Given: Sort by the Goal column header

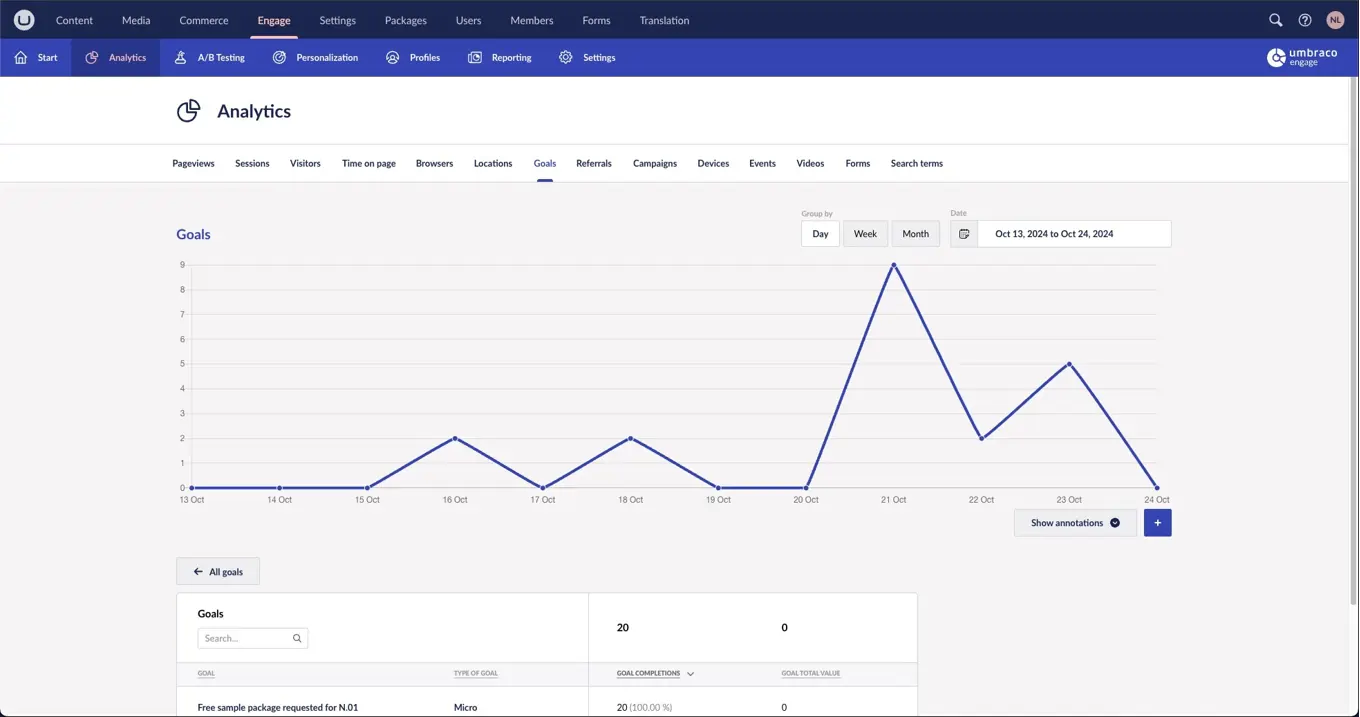Looking at the screenshot, I should [206, 674].
